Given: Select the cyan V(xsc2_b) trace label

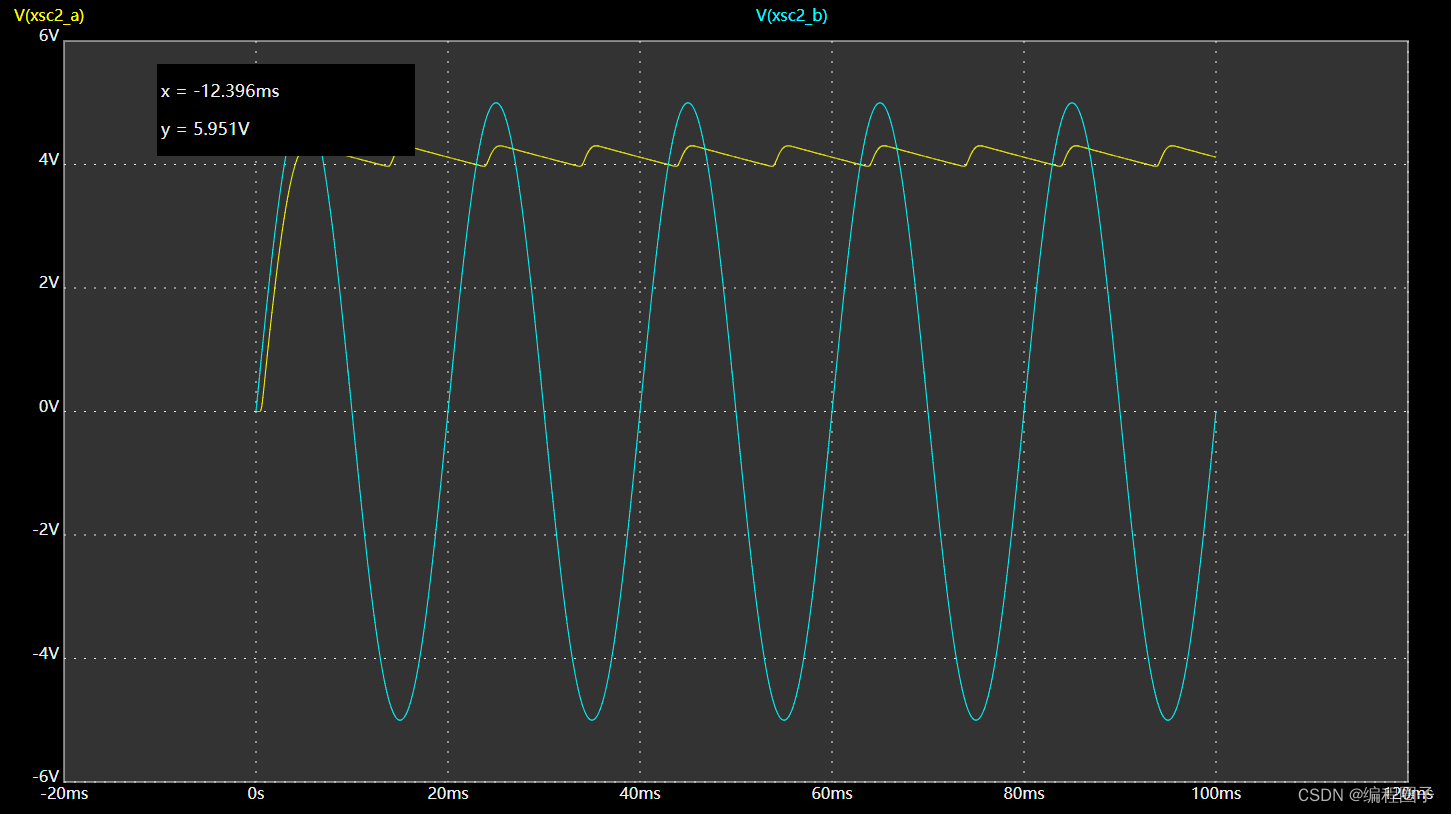Looking at the screenshot, I should 791,15.
